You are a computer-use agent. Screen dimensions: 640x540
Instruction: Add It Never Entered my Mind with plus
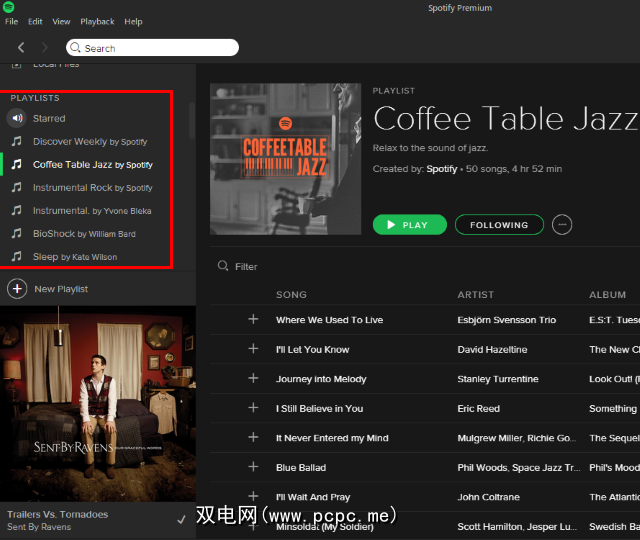coord(253,437)
